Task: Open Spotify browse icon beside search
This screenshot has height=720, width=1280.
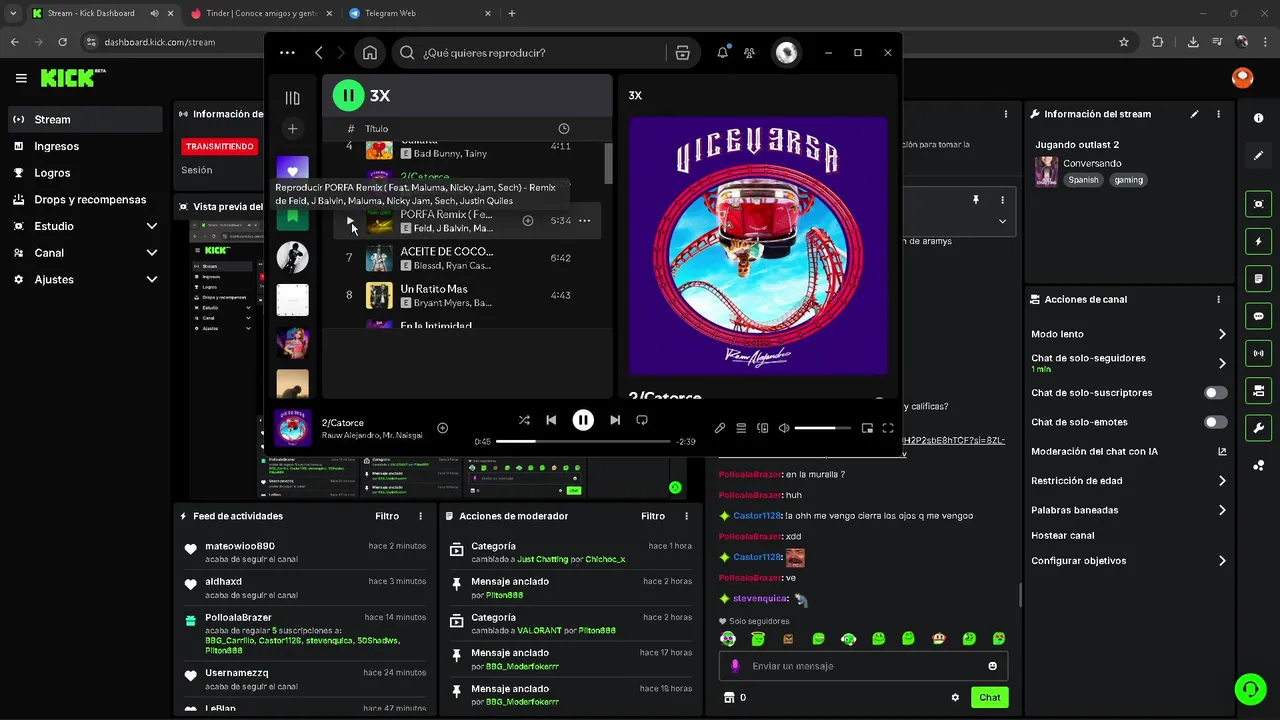Action: [683, 53]
